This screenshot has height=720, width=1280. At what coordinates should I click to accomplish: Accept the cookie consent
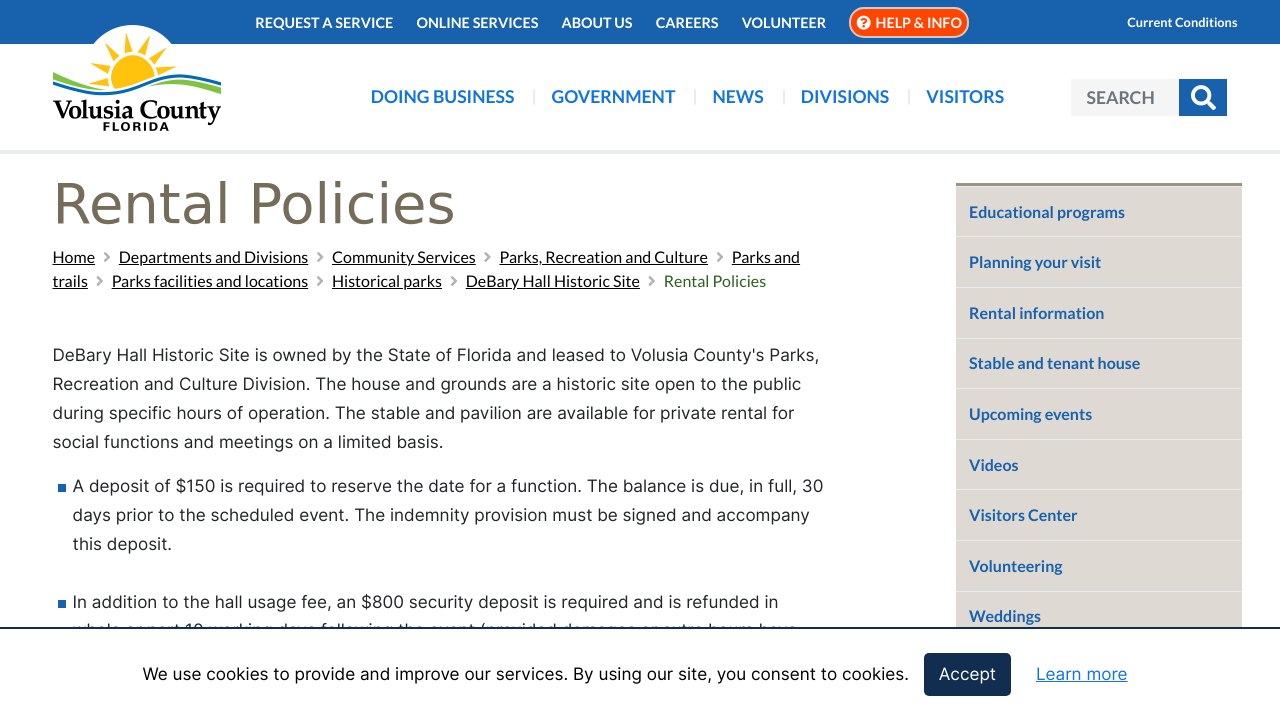pos(967,674)
